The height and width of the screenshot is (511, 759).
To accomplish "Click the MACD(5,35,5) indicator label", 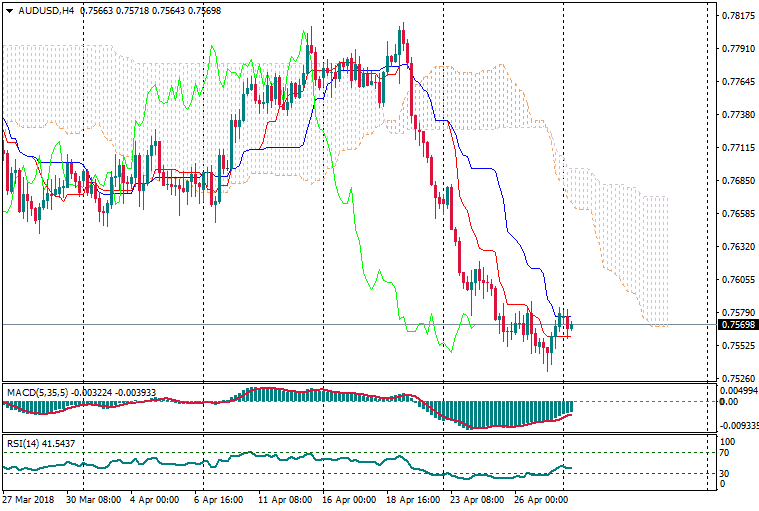I will pyautogui.click(x=37, y=391).
